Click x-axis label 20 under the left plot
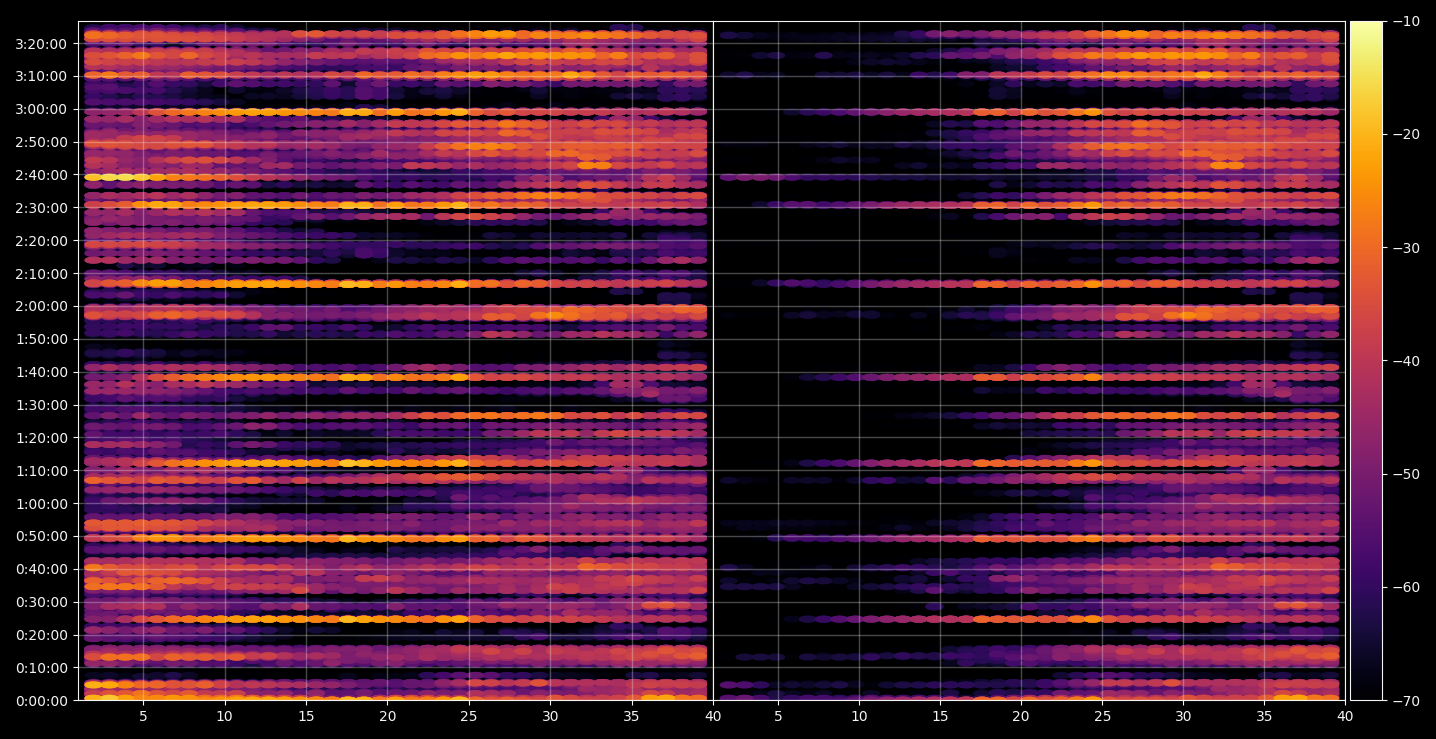1436x739 pixels. click(387, 717)
